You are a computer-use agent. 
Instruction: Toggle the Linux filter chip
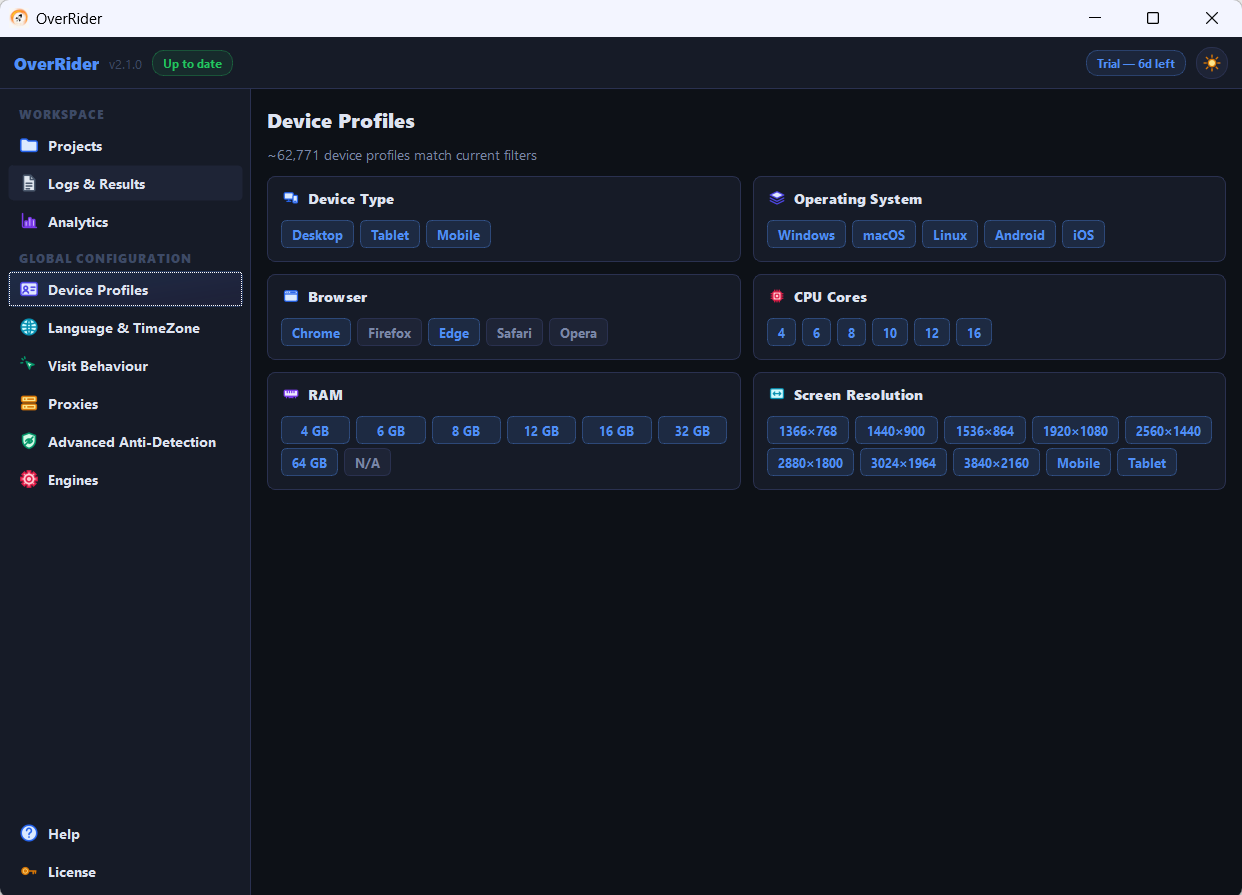pyautogui.click(x=950, y=235)
